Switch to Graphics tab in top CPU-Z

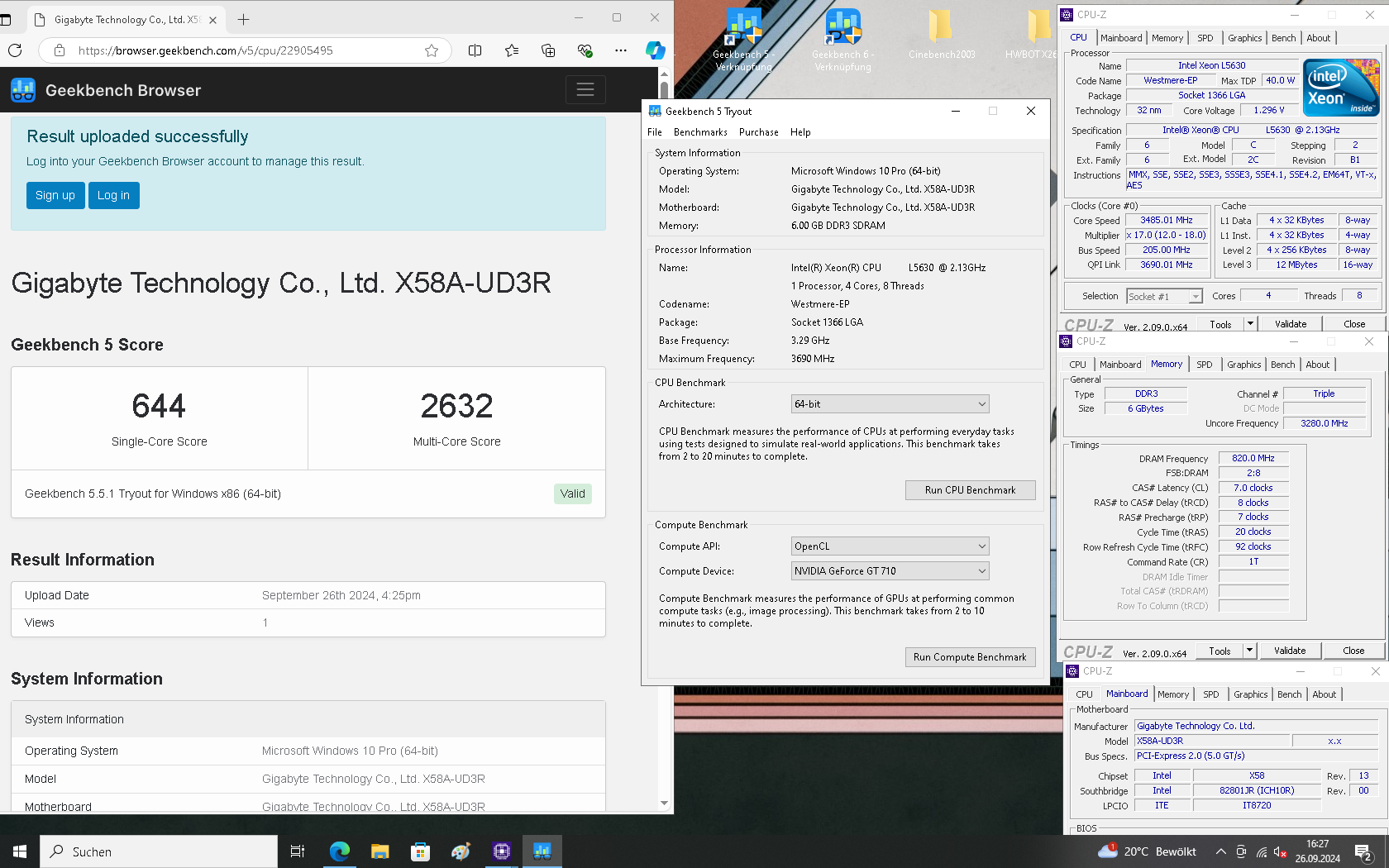pyautogui.click(x=1244, y=38)
